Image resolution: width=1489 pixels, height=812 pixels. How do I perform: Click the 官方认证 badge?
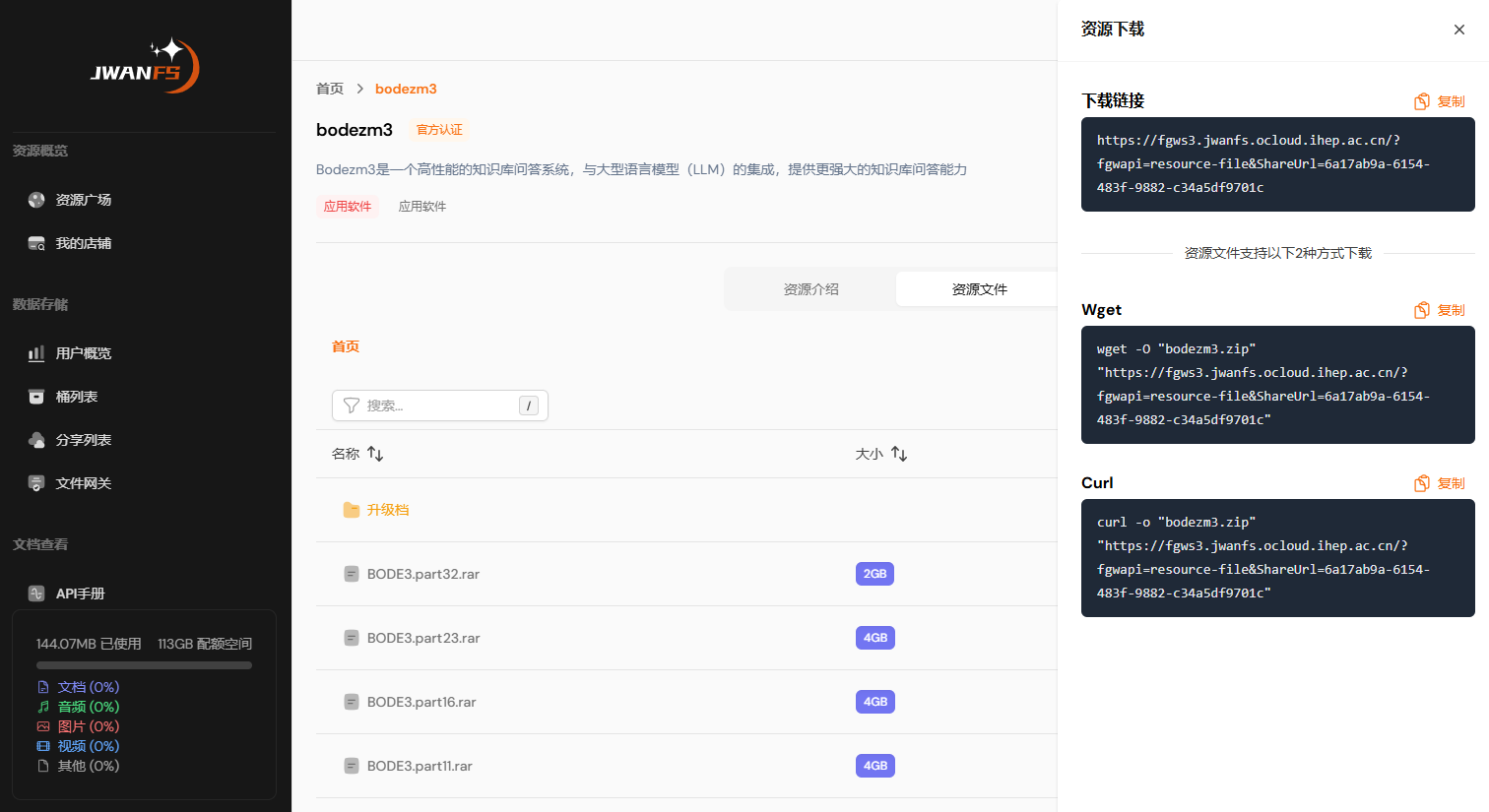click(x=439, y=130)
